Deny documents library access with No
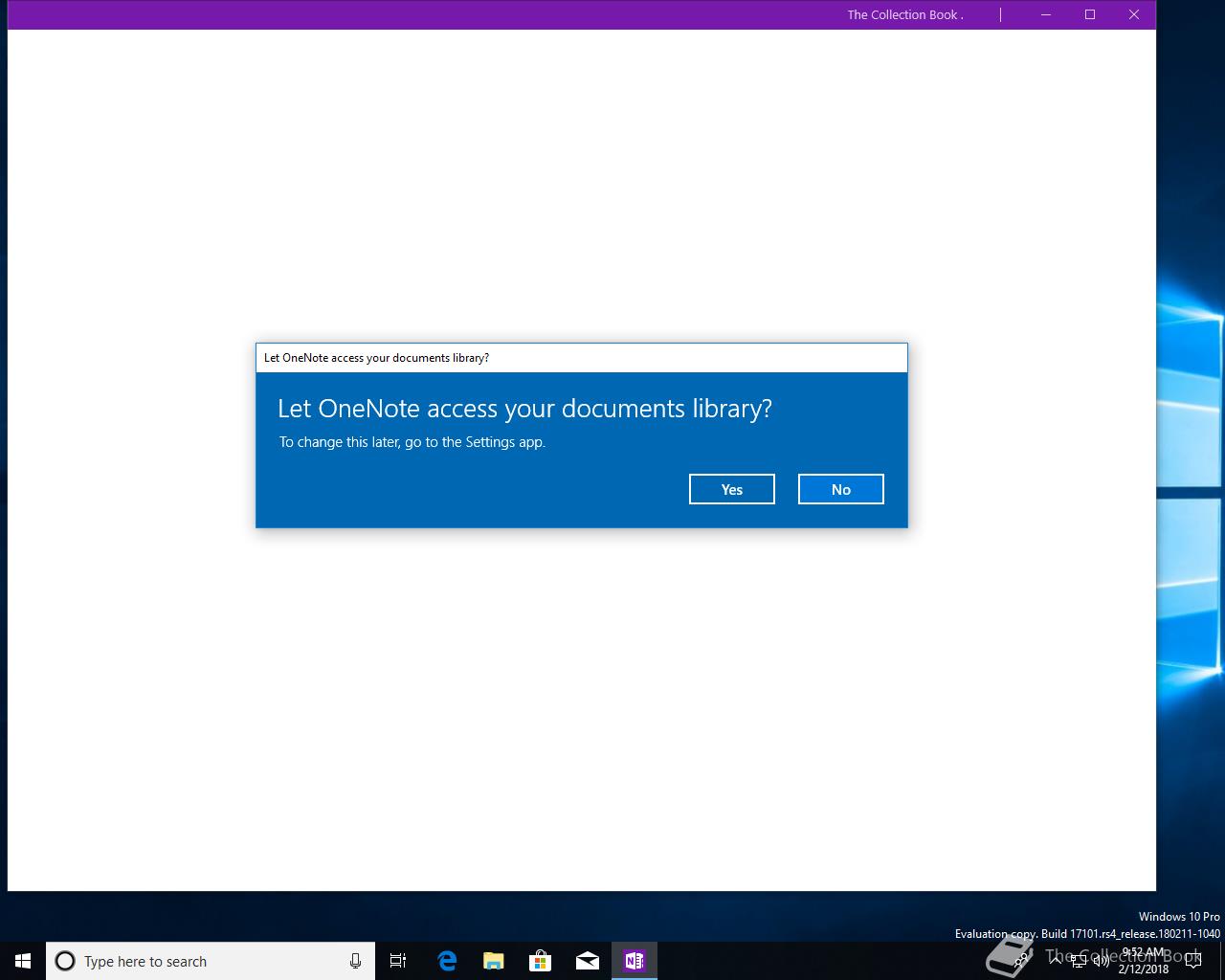 (840, 489)
